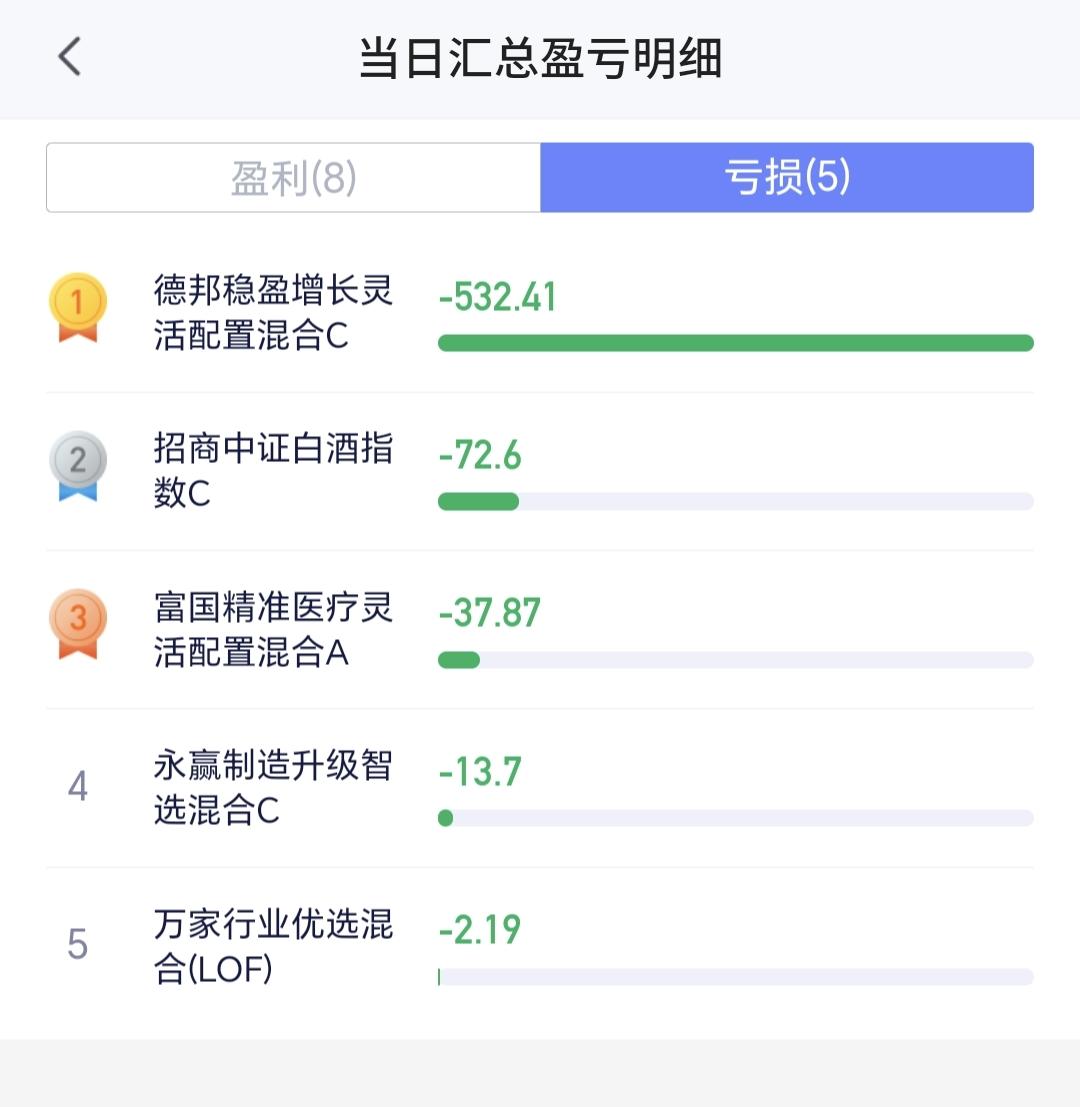Click the rank number 5 label
This screenshot has height=1107, width=1080.
(78, 944)
